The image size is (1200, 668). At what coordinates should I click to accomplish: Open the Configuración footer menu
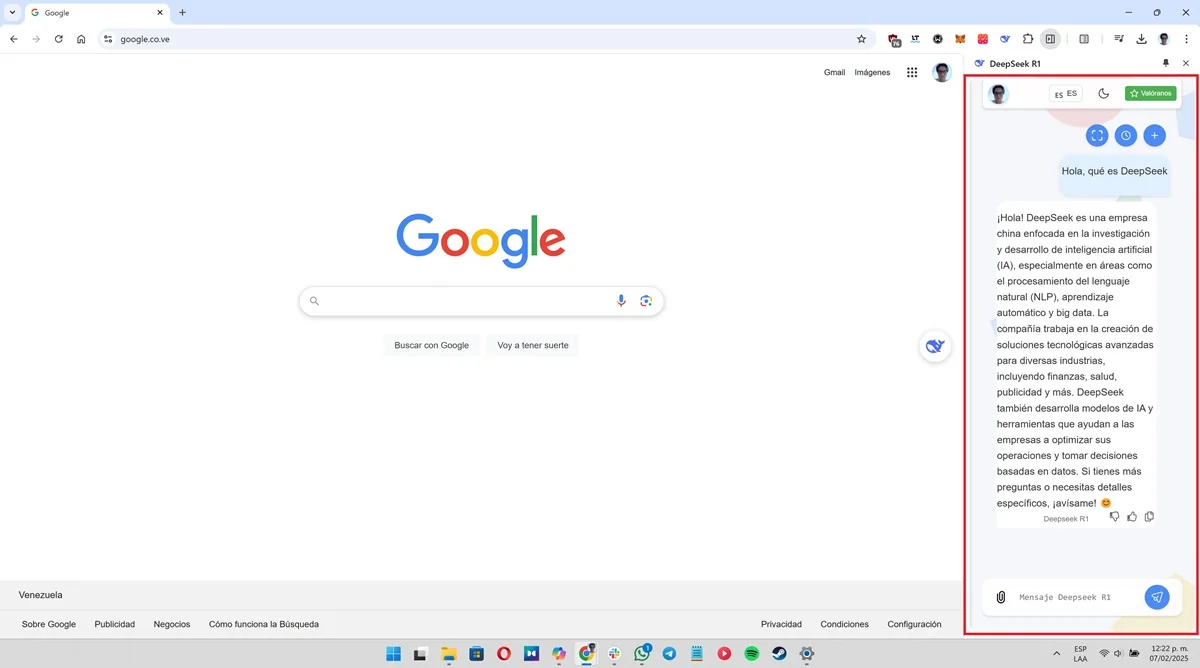click(914, 624)
